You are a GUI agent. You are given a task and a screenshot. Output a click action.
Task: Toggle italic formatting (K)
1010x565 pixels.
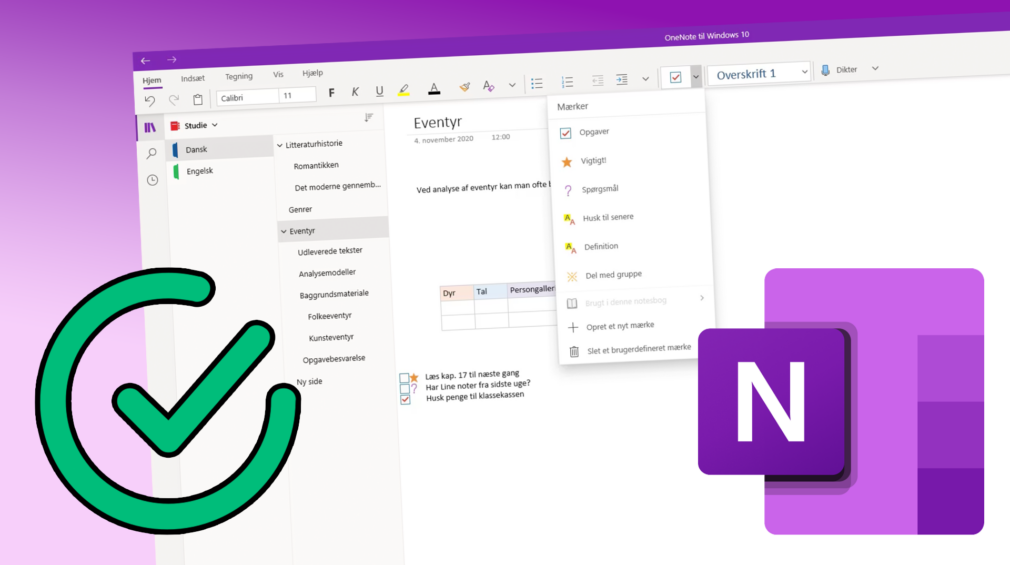click(x=355, y=92)
